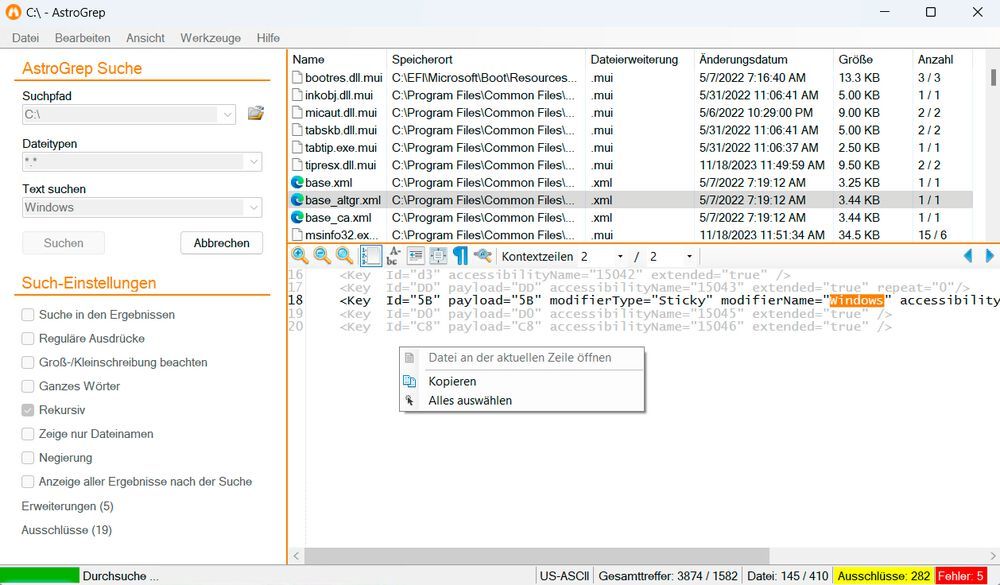1000x585 pixels.
Task: Click the entire file preview icon
Action: click(437, 256)
